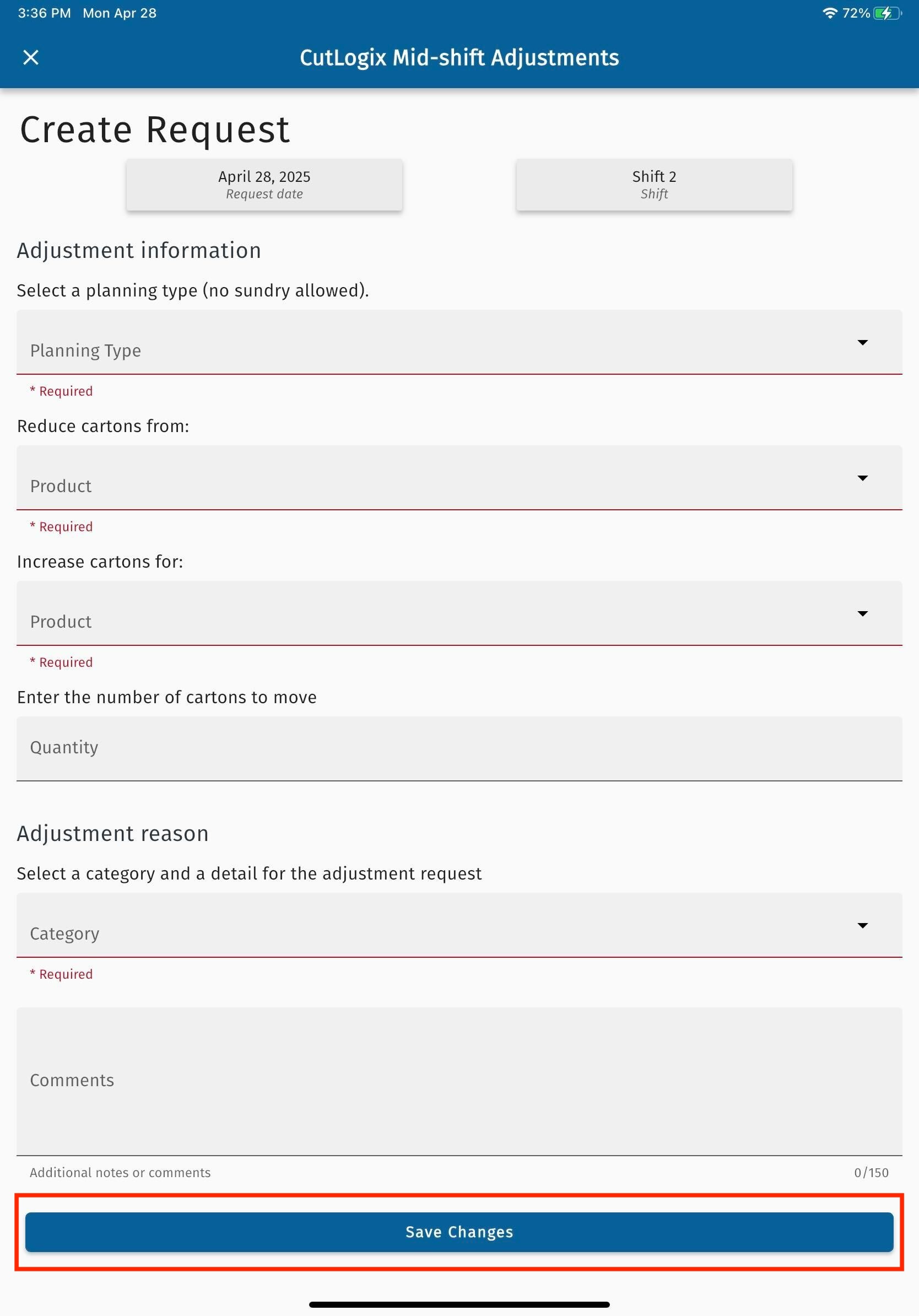Click the Create Request heading
Viewport: 919px width, 1316px height.
pos(155,130)
